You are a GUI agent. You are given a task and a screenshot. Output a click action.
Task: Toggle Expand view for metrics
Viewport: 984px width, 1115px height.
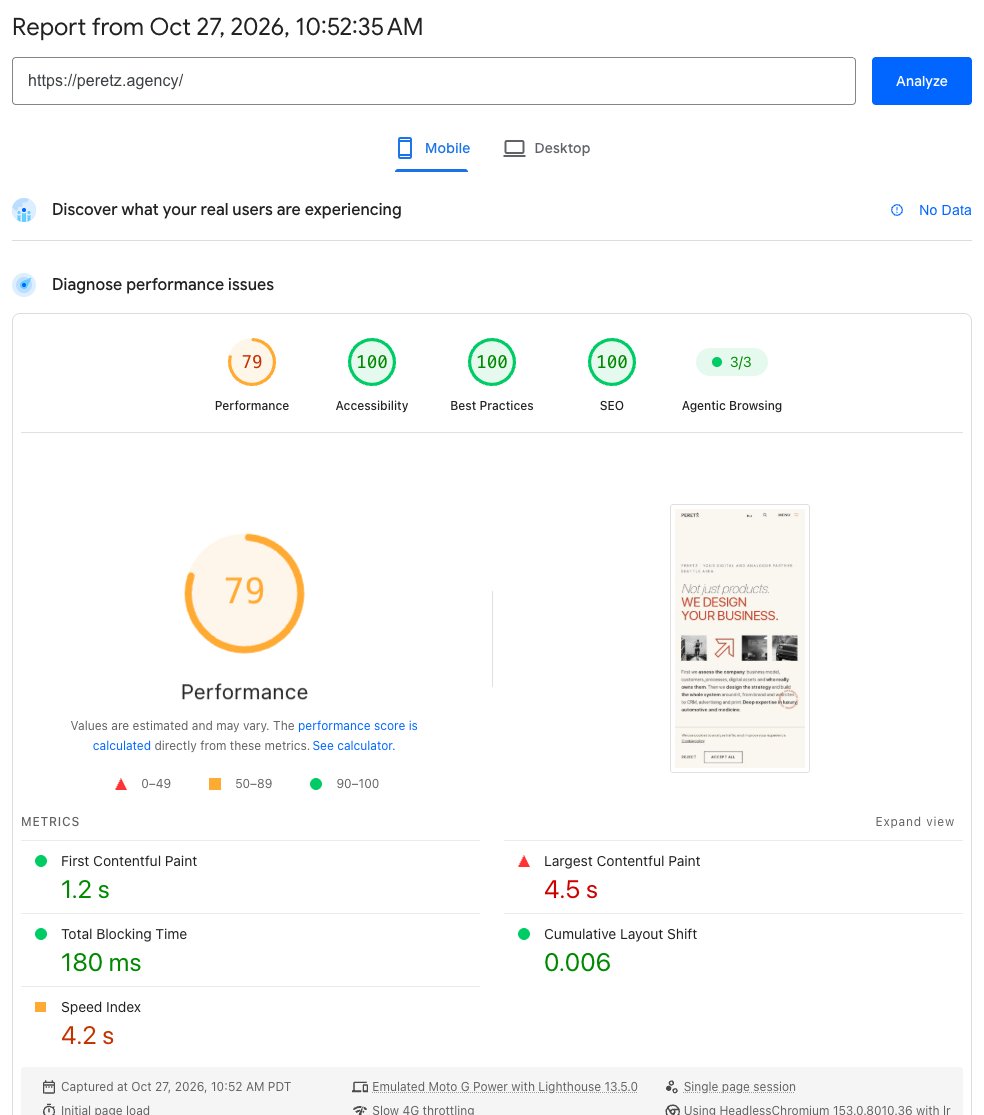pyautogui.click(x=914, y=822)
